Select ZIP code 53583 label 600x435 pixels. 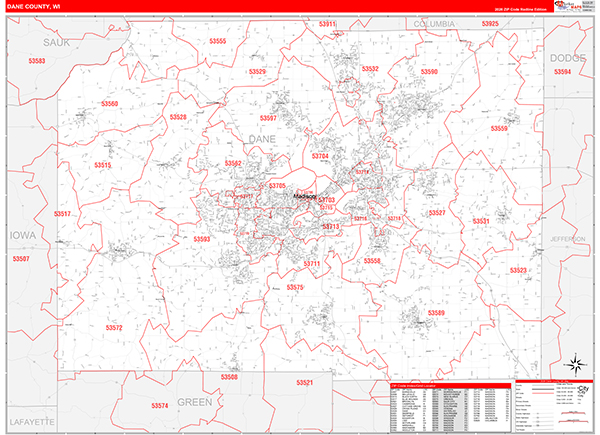click(x=37, y=61)
